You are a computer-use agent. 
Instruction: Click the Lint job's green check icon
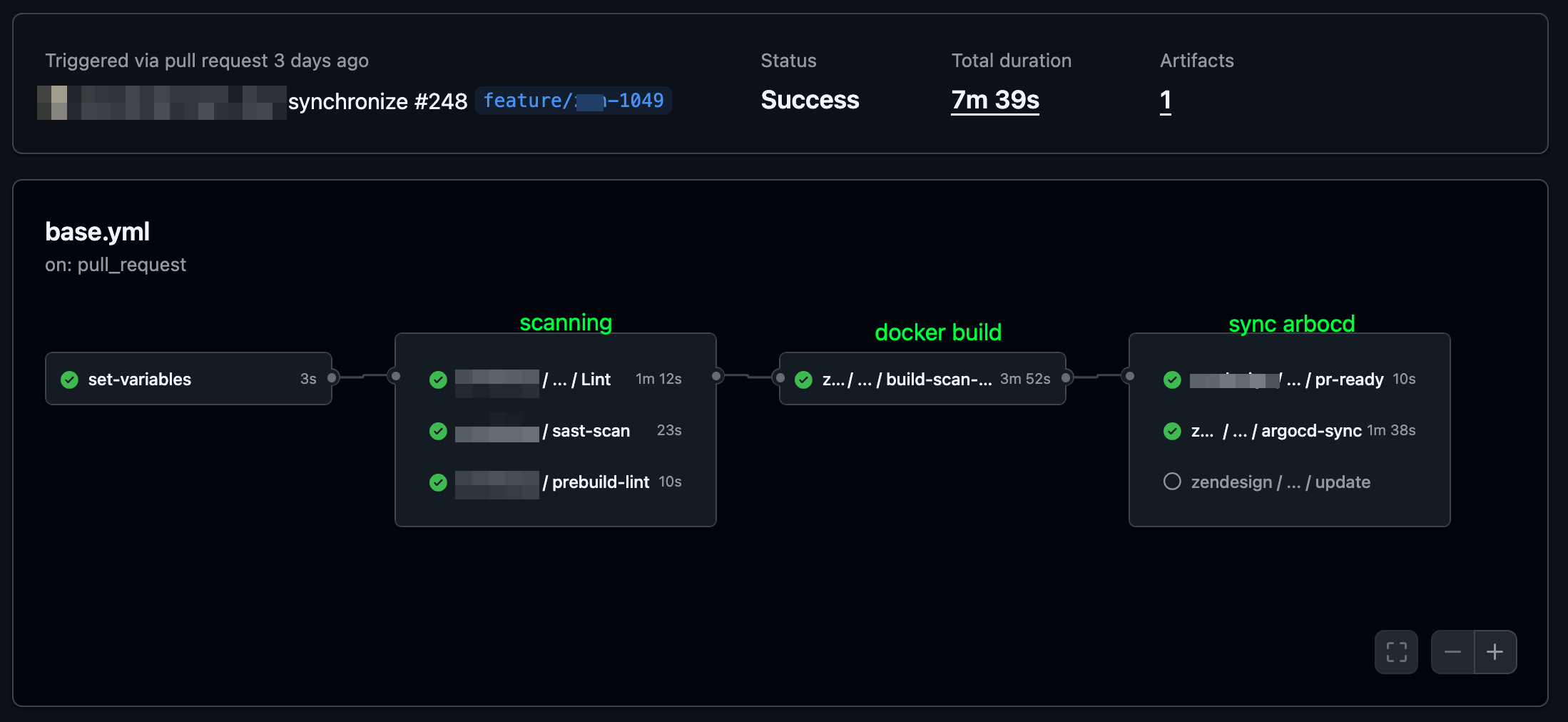(x=438, y=380)
